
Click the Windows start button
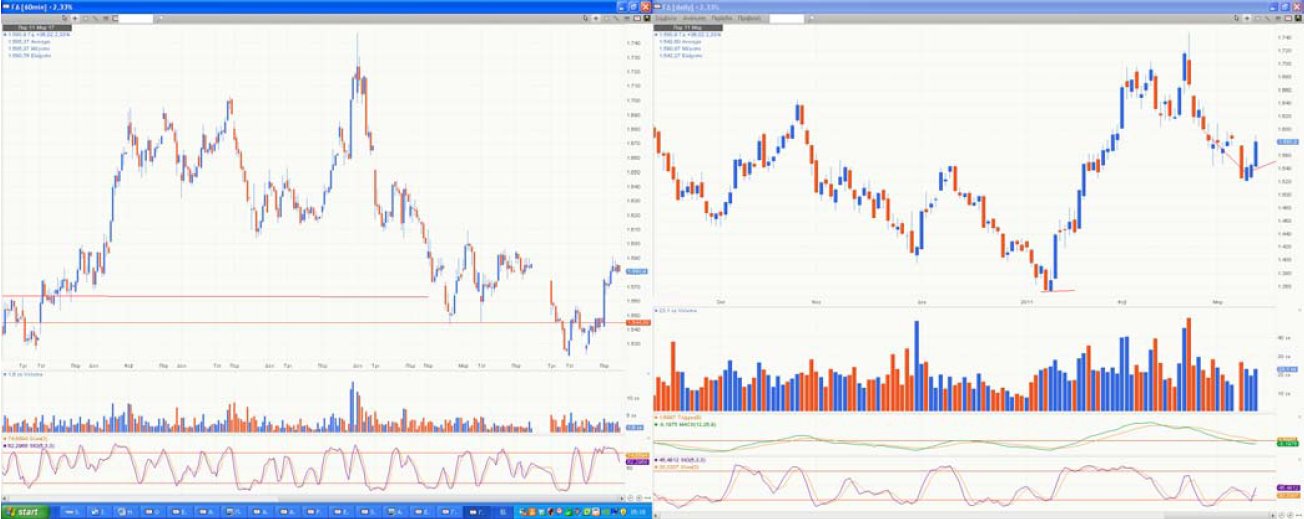[23, 511]
